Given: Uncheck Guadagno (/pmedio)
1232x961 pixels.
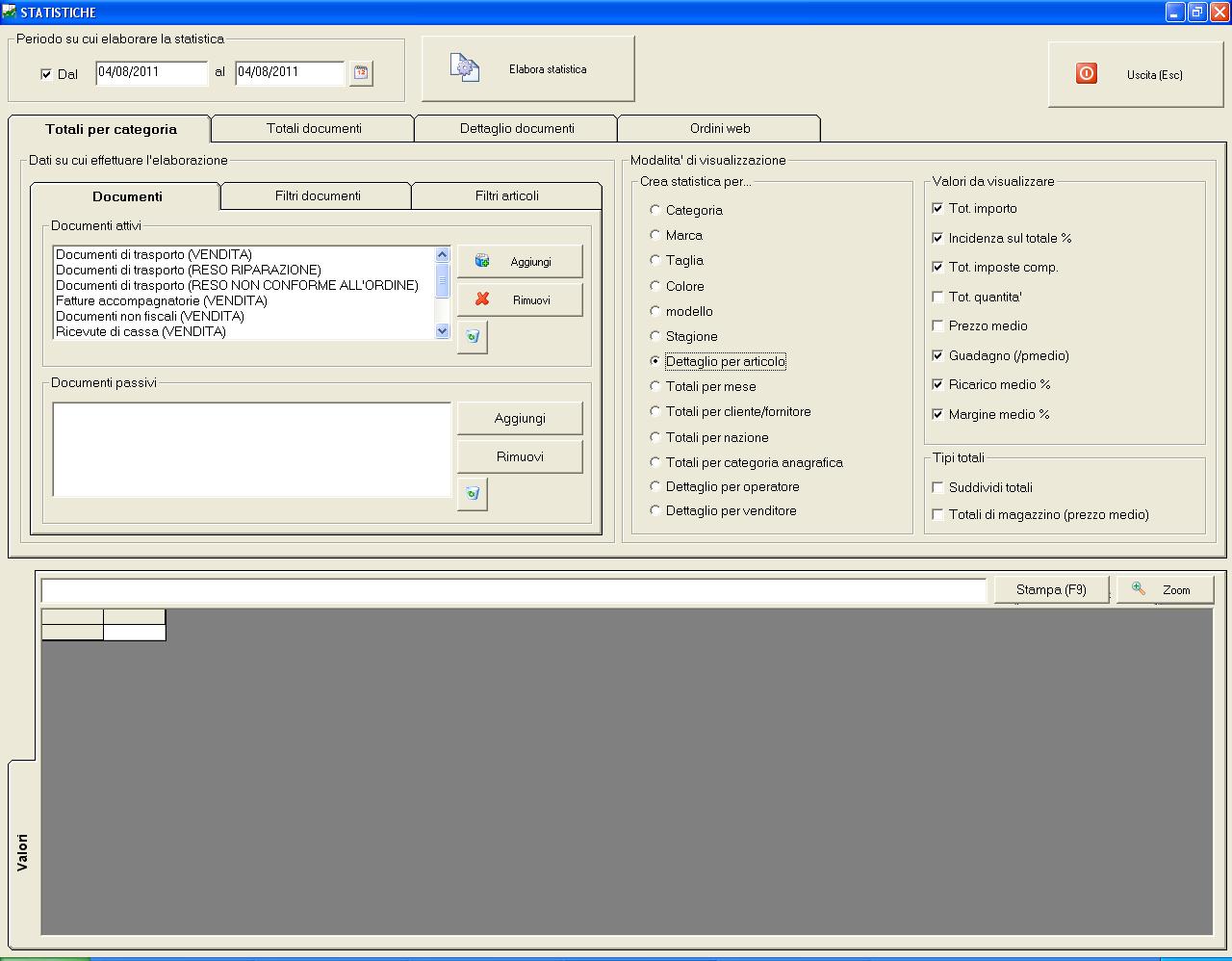Looking at the screenshot, I should coord(937,355).
